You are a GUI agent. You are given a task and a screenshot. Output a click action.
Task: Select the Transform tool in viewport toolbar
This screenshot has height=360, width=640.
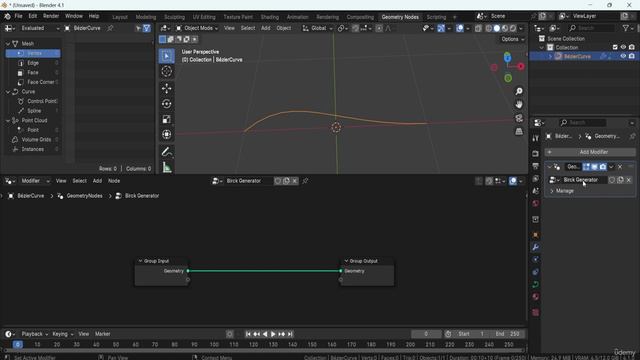tap(167, 134)
